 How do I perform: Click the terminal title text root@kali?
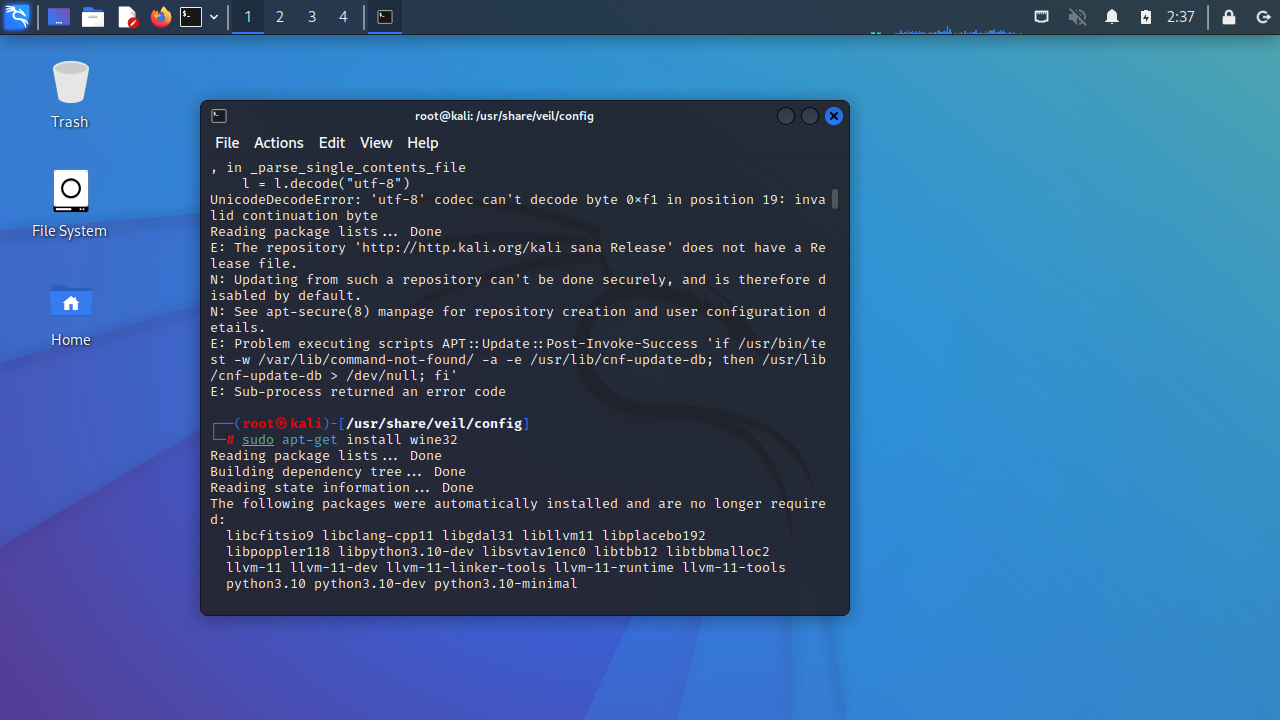tap(504, 116)
